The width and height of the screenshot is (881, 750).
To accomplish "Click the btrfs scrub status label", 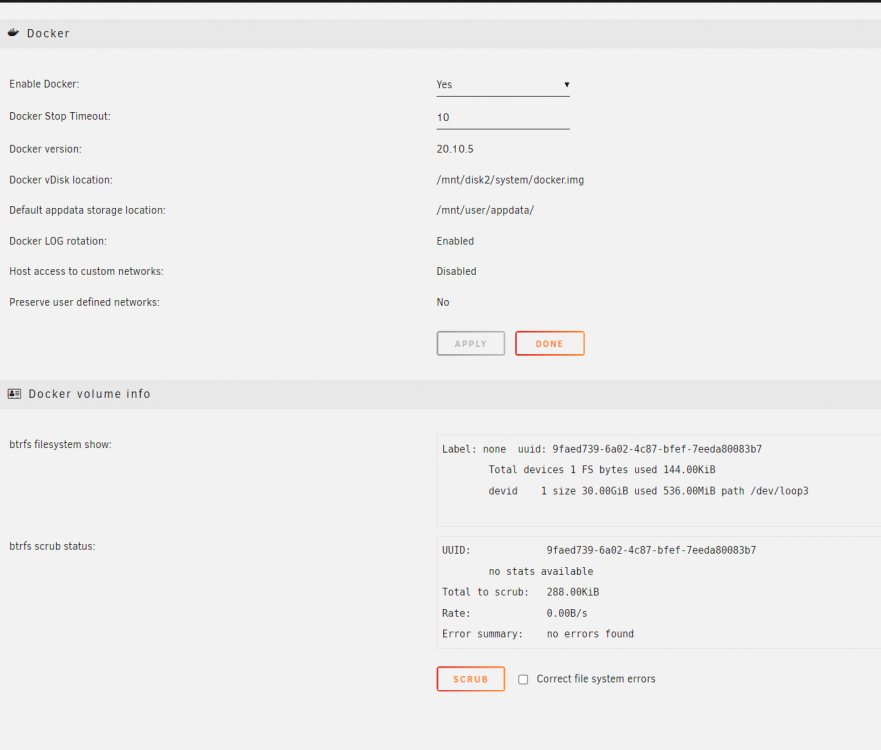I will (52, 546).
